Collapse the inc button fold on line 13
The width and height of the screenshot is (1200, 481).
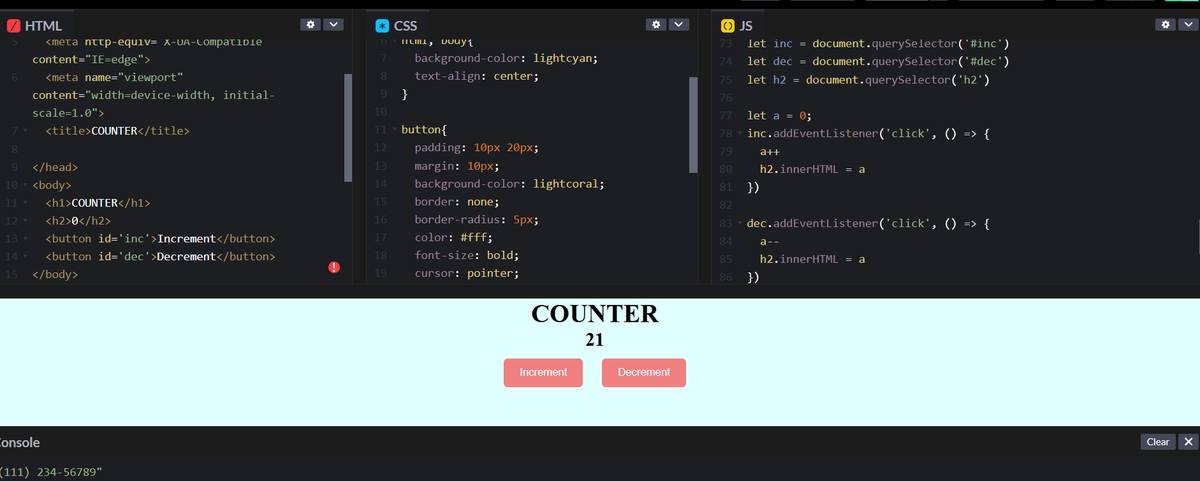click(x=24, y=239)
